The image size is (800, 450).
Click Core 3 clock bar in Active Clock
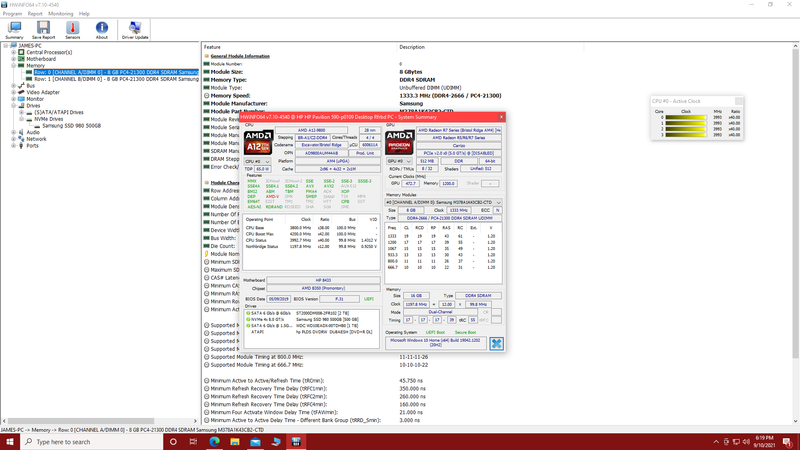pyautogui.click(x=685, y=135)
